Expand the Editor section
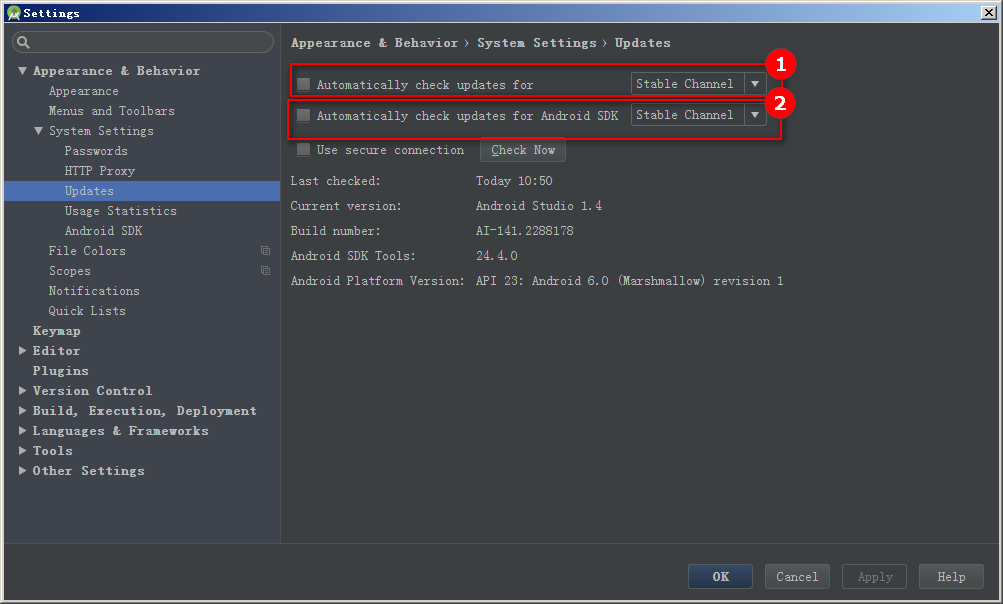The image size is (1003, 604). tap(22, 351)
